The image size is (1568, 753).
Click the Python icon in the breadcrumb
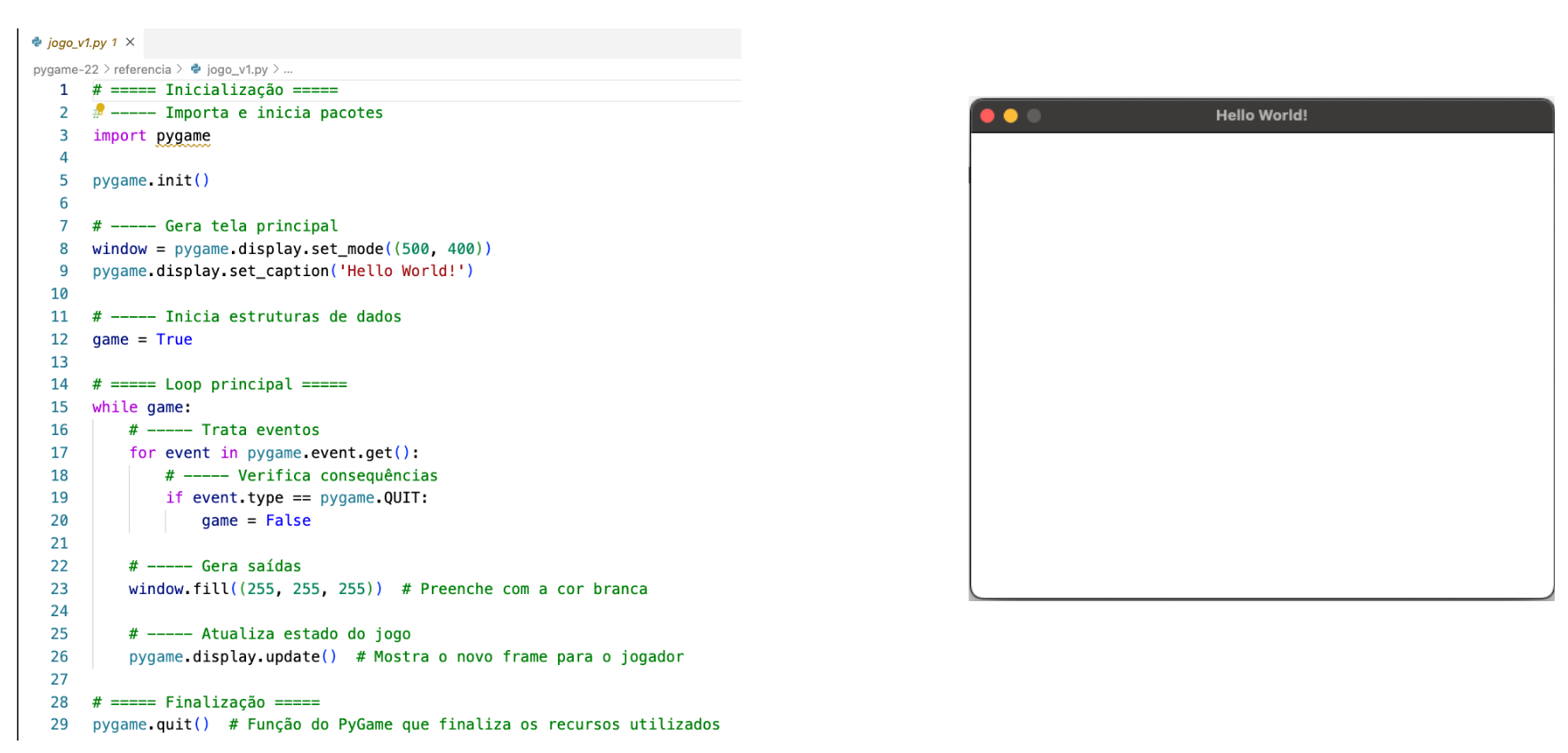pyautogui.click(x=196, y=68)
